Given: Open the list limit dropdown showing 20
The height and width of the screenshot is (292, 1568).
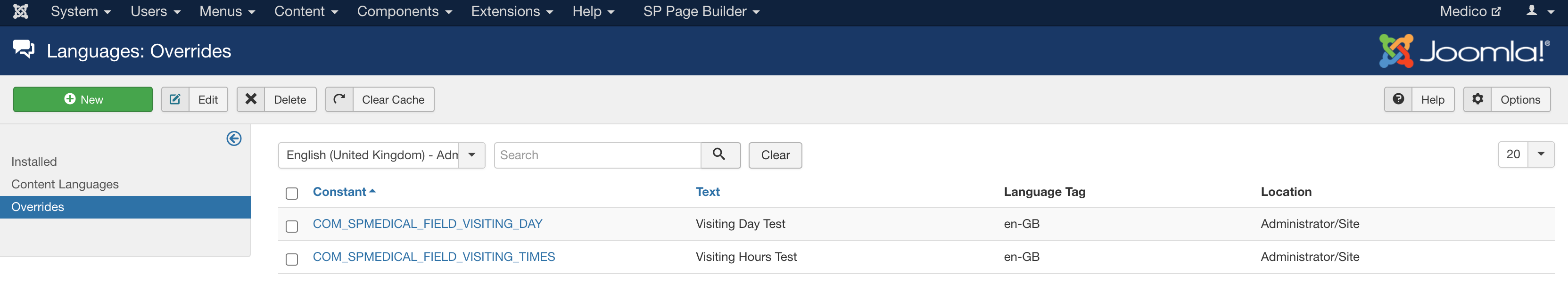Looking at the screenshot, I should [x=1541, y=154].
